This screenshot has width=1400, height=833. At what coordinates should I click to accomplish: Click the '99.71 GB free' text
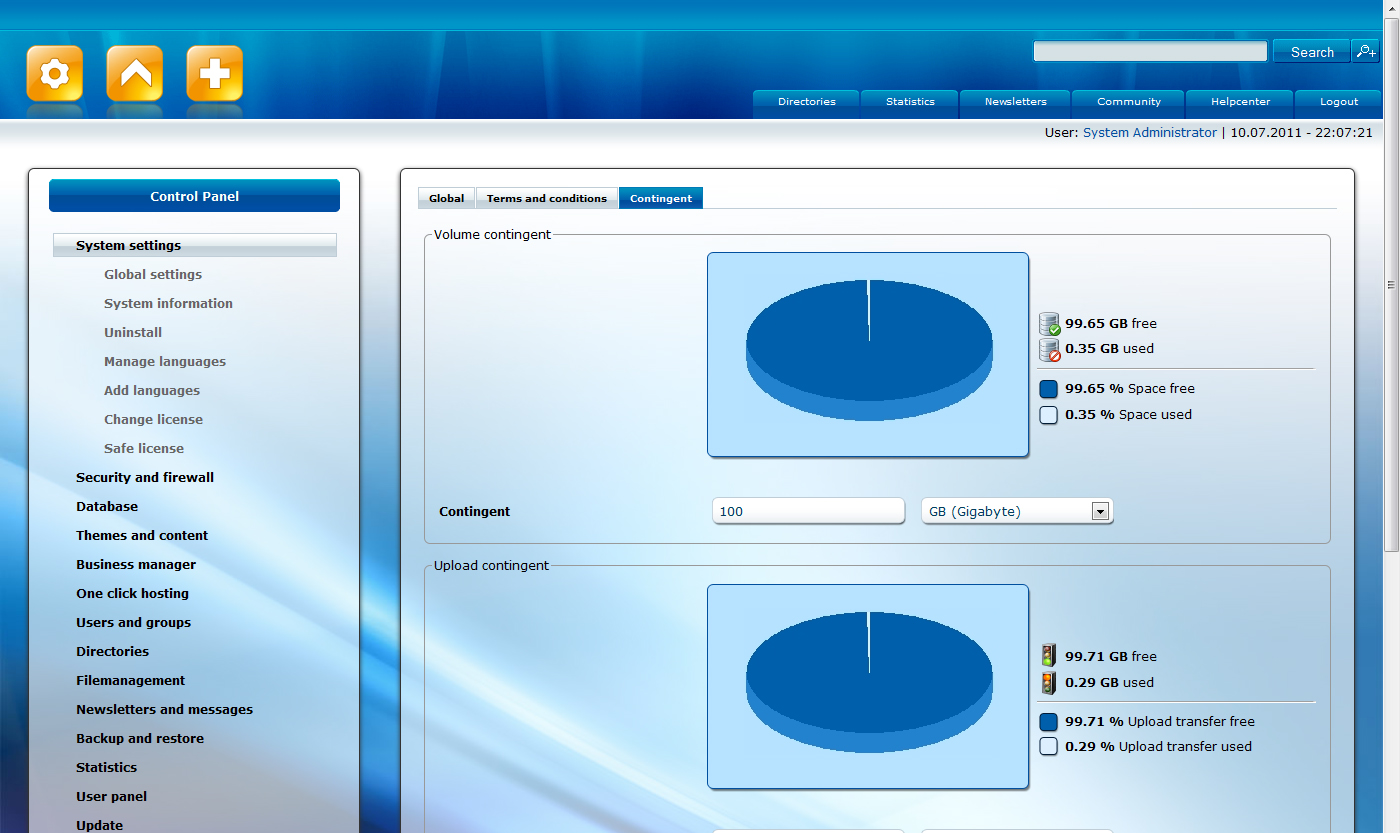[1111, 657]
